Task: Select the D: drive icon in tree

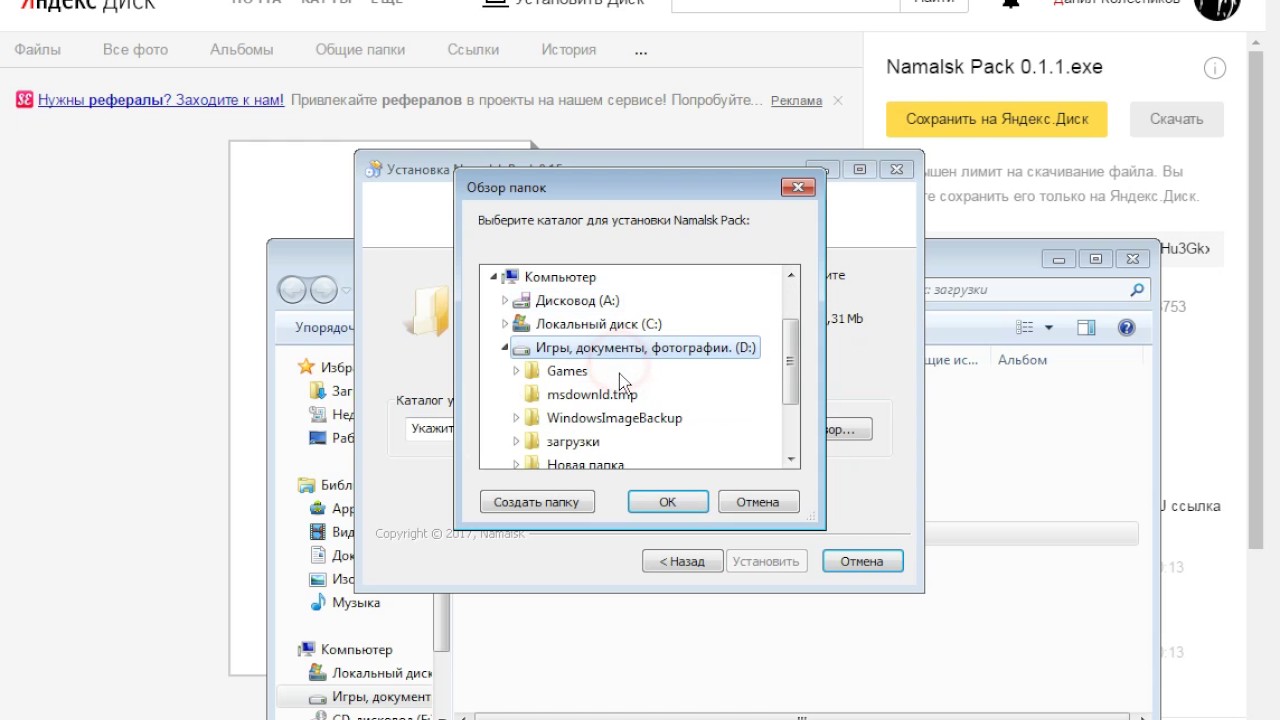Action: pos(521,348)
